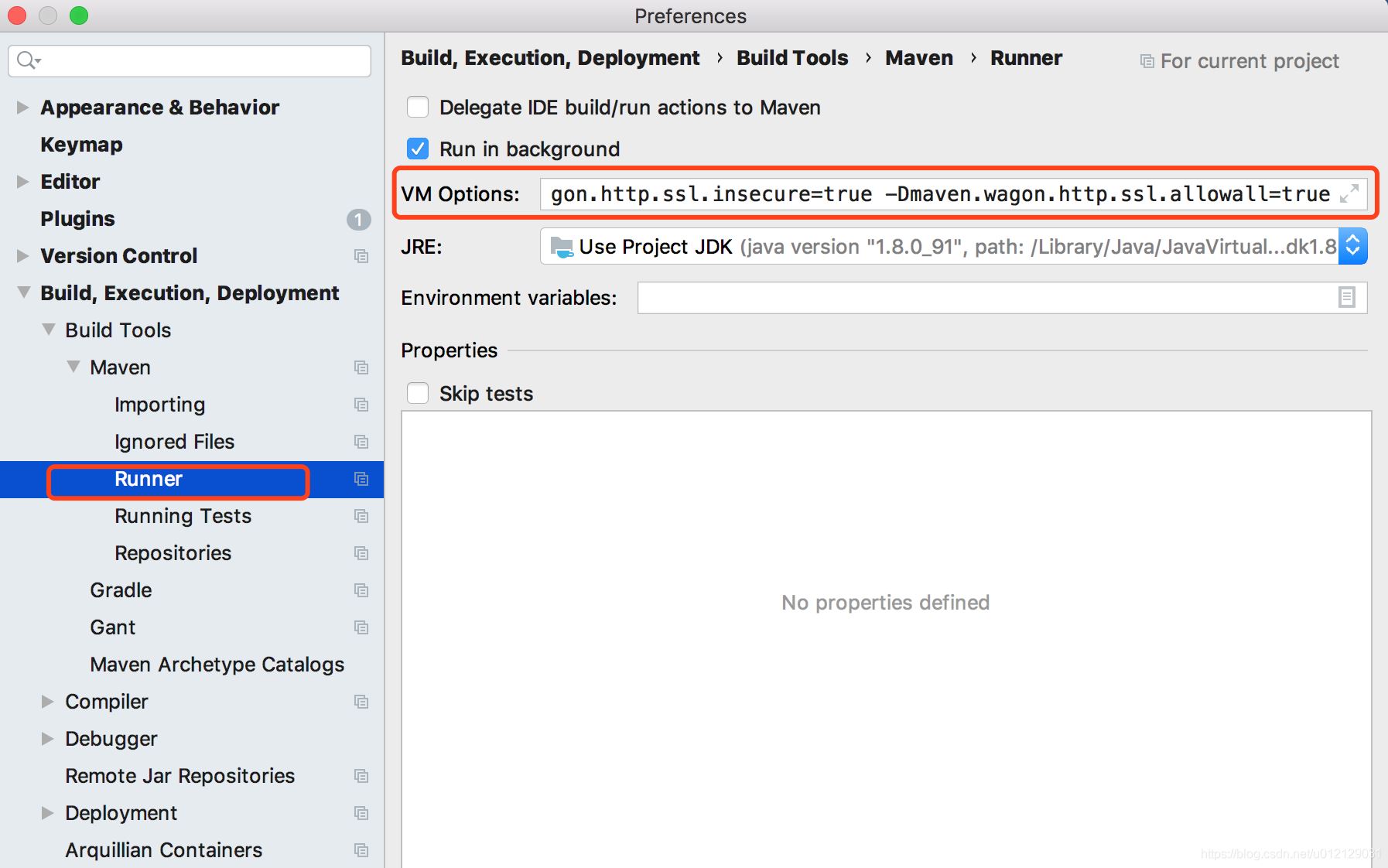Image resolution: width=1388 pixels, height=868 pixels.
Task: Click project-level icon beside Ignored Files
Action: click(361, 442)
